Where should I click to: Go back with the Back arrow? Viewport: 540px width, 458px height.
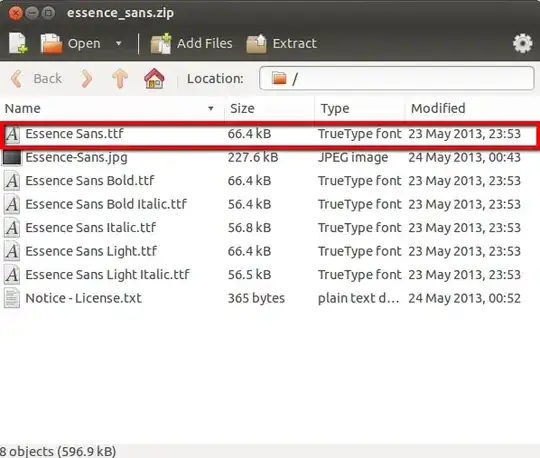[x=37, y=79]
